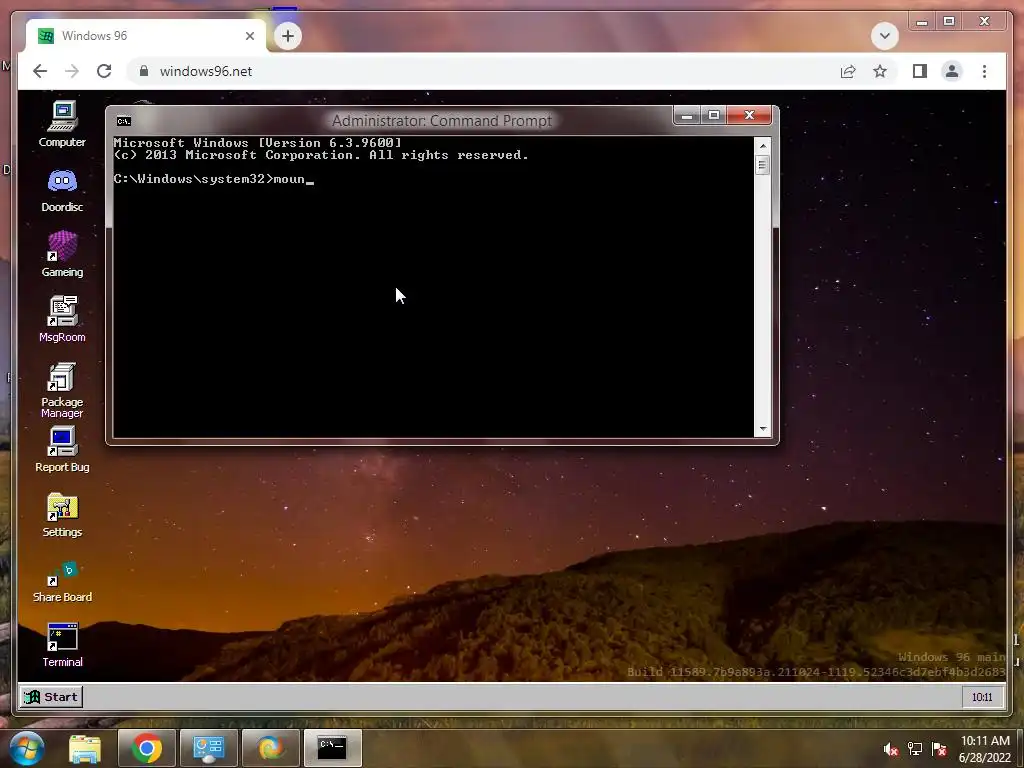
Task: Click the muted volume tray icon
Action: [890, 749]
